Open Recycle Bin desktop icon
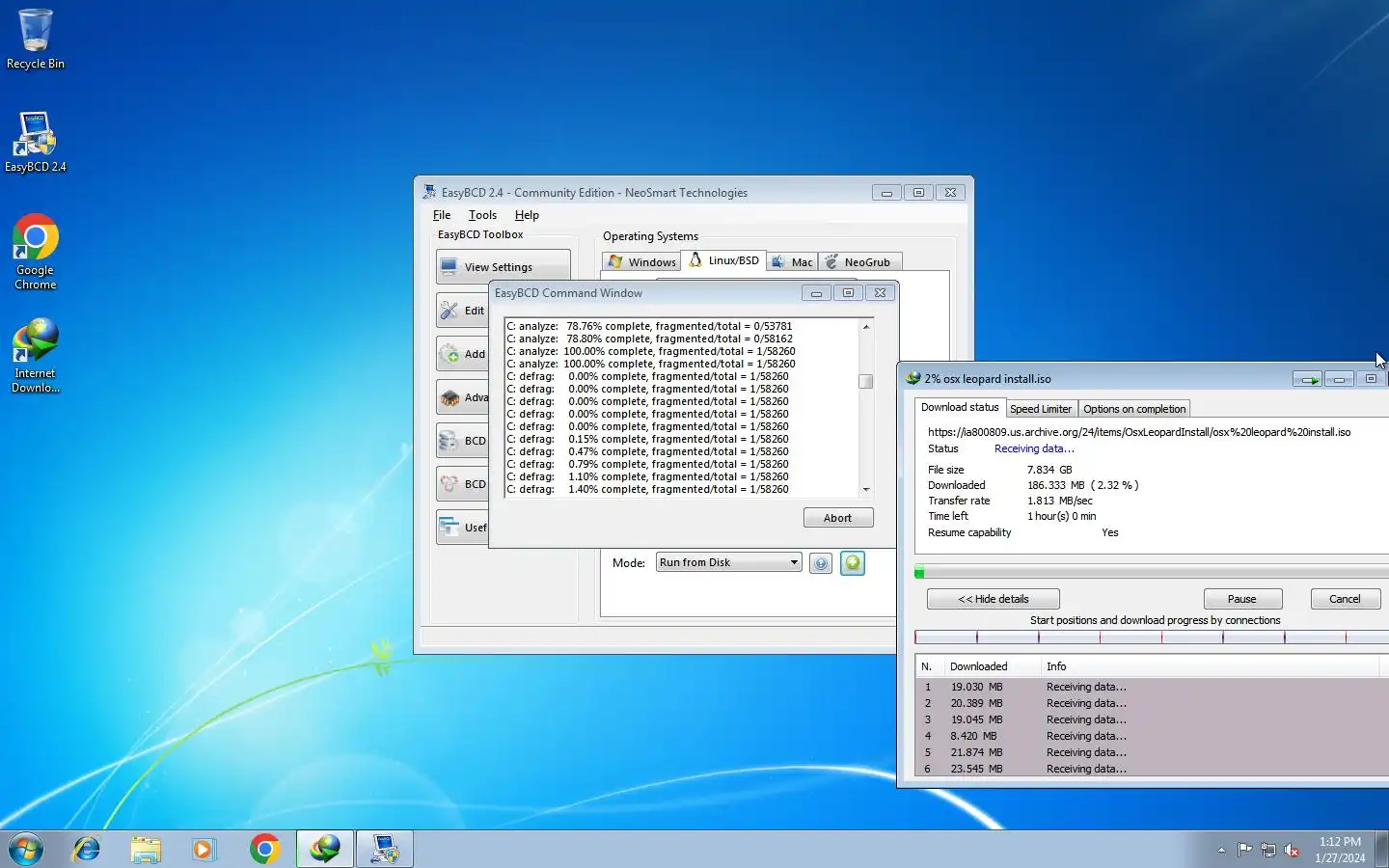Viewport: 1389px width, 868px height. (x=36, y=39)
